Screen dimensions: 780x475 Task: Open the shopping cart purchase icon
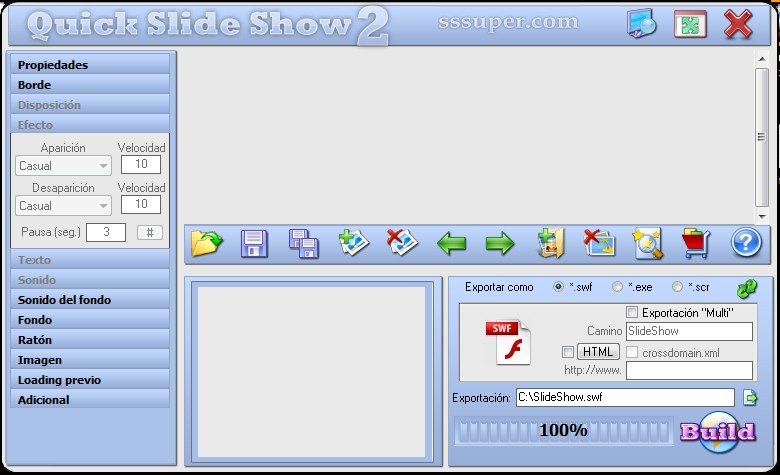[x=696, y=243]
